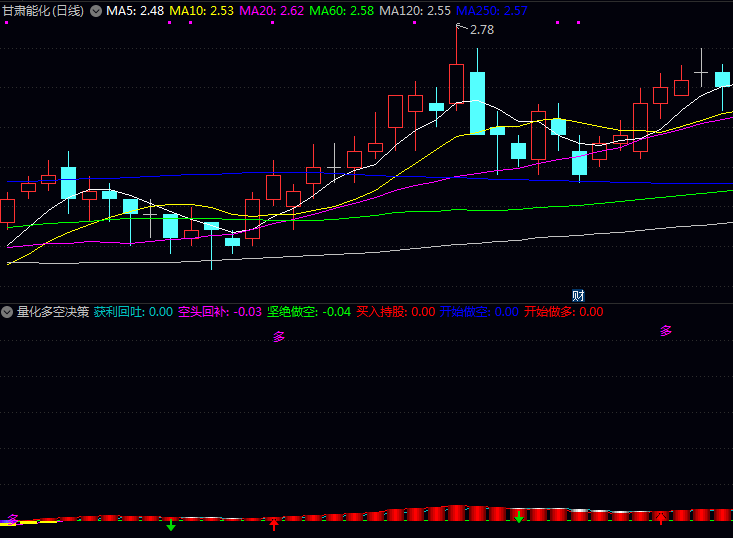The width and height of the screenshot is (733, 538).
Task: Click the 甘肃能化(日线) chart title
Action: pos(43,11)
